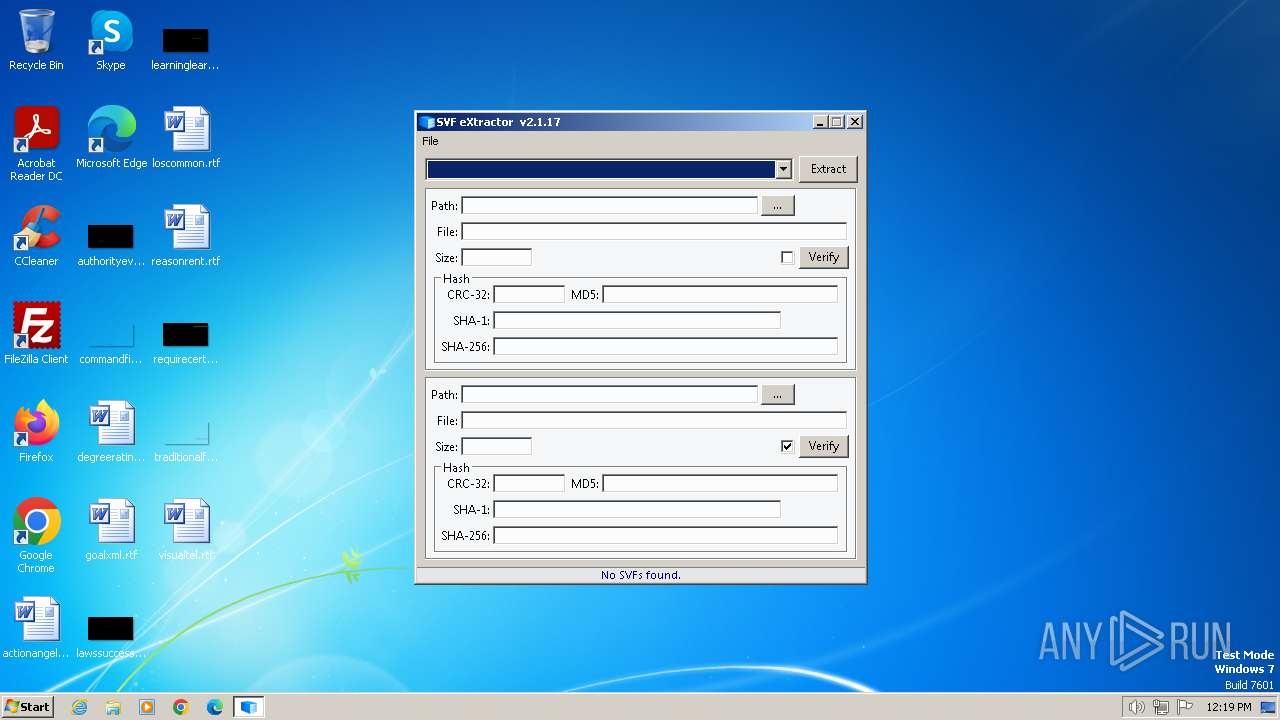Image resolution: width=1280 pixels, height=720 pixels.
Task: Click the upper SHA-1 hash field
Action: 637,320
